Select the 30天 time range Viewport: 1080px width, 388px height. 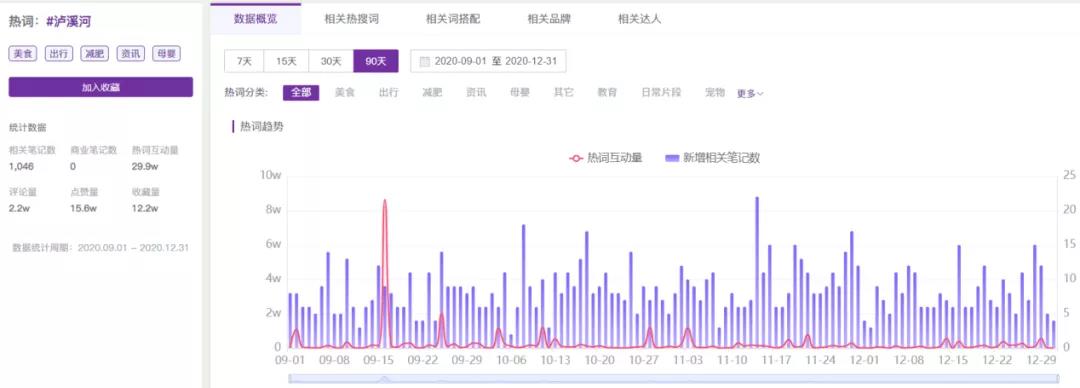click(331, 61)
